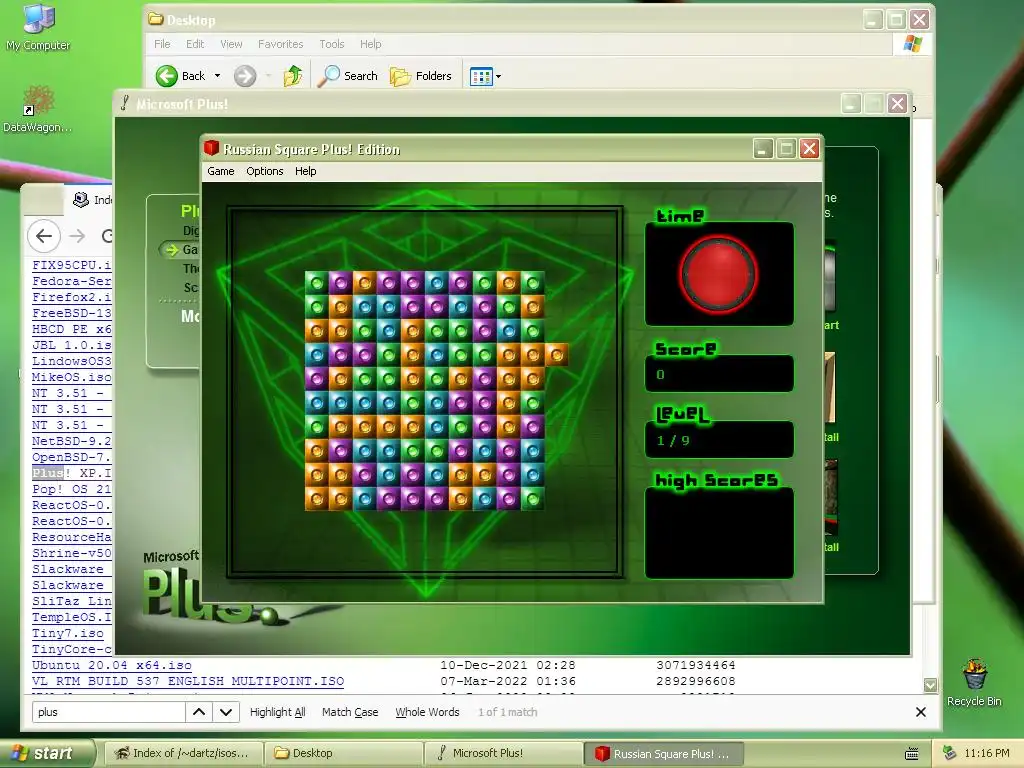Toggle Whole Words in find bar
This screenshot has width=1024, height=768.
click(x=427, y=712)
